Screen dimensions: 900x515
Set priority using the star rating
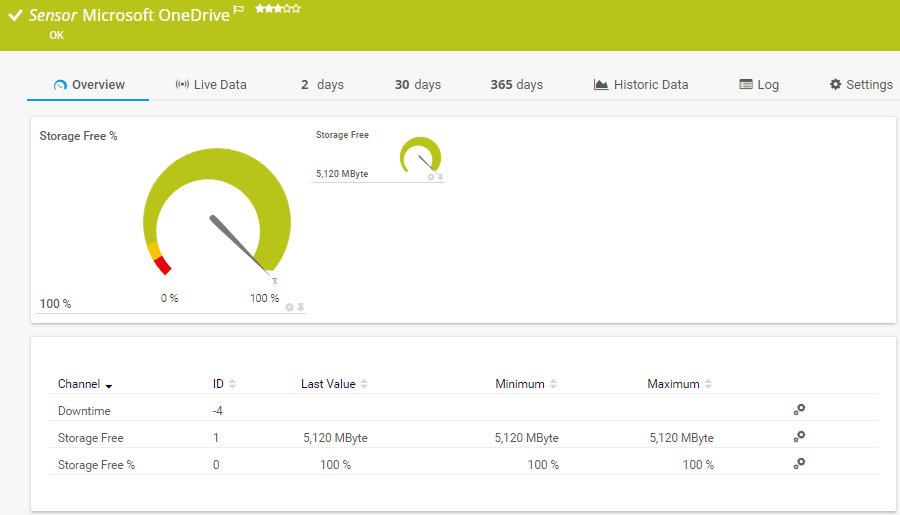pos(278,8)
